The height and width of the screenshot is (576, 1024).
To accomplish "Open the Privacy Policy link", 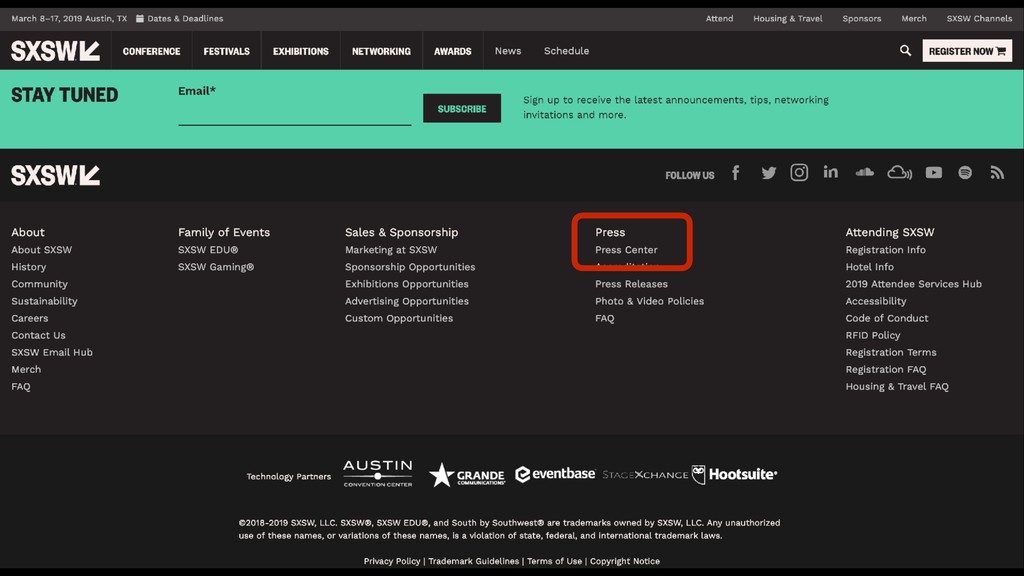I will click(392, 561).
